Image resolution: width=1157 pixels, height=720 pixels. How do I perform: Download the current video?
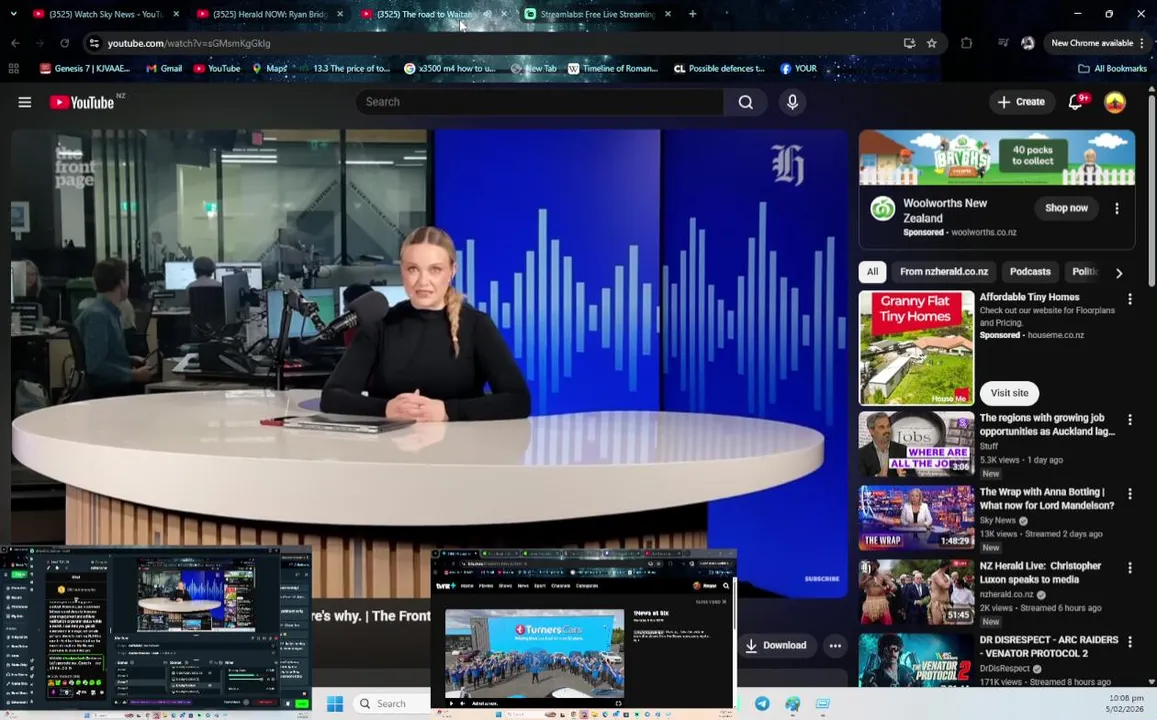(776, 645)
